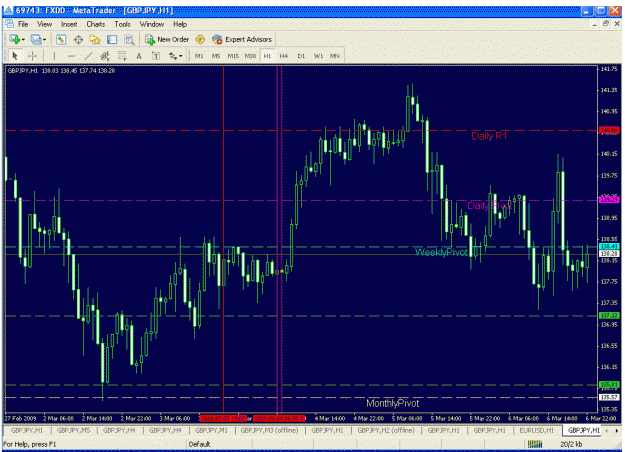Open the File menu
The width and height of the screenshot is (625, 452).
pos(23,24)
